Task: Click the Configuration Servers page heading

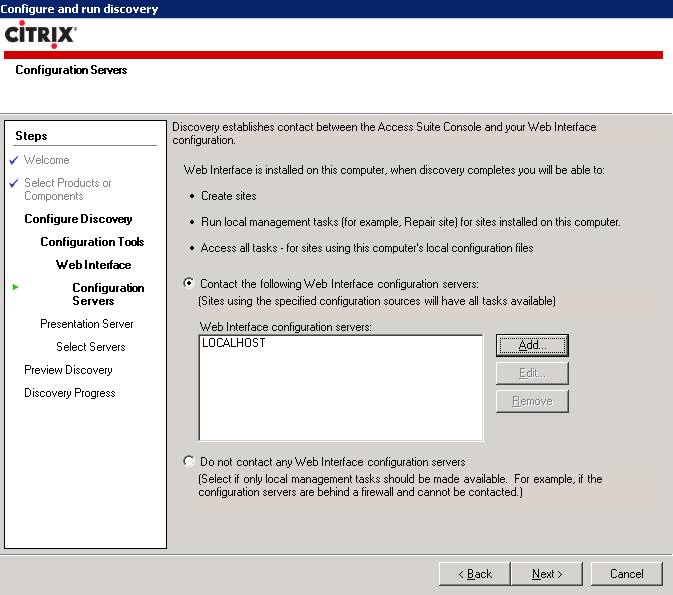Action: click(x=71, y=70)
